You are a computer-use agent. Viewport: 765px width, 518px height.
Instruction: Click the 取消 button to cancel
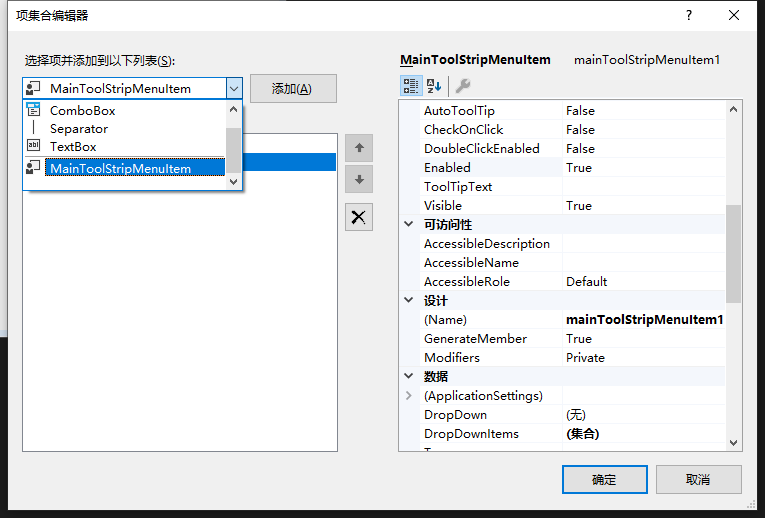coord(698,479)
